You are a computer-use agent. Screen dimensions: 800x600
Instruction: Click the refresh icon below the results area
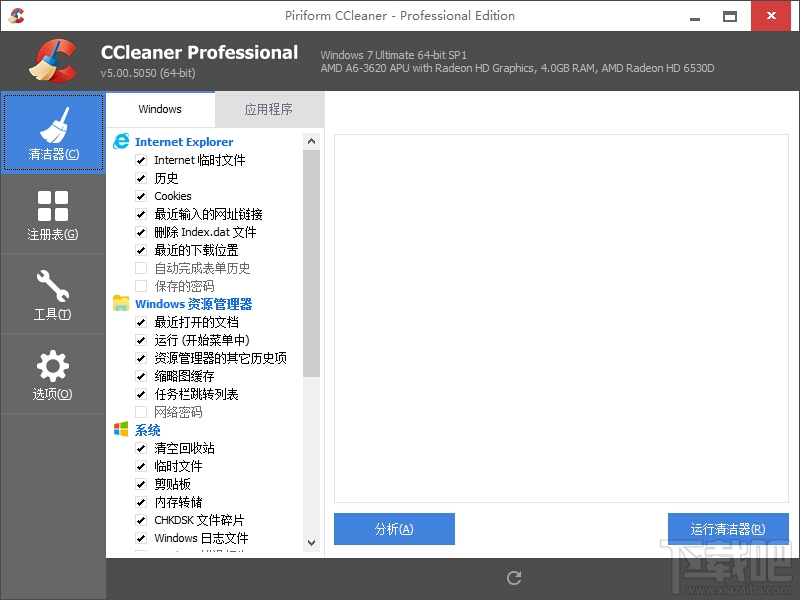pos(513,577)
